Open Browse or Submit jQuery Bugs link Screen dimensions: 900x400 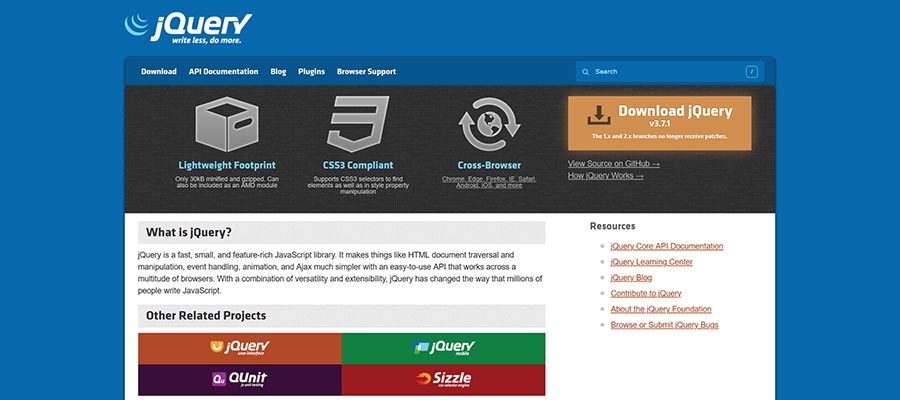point(665,325)
